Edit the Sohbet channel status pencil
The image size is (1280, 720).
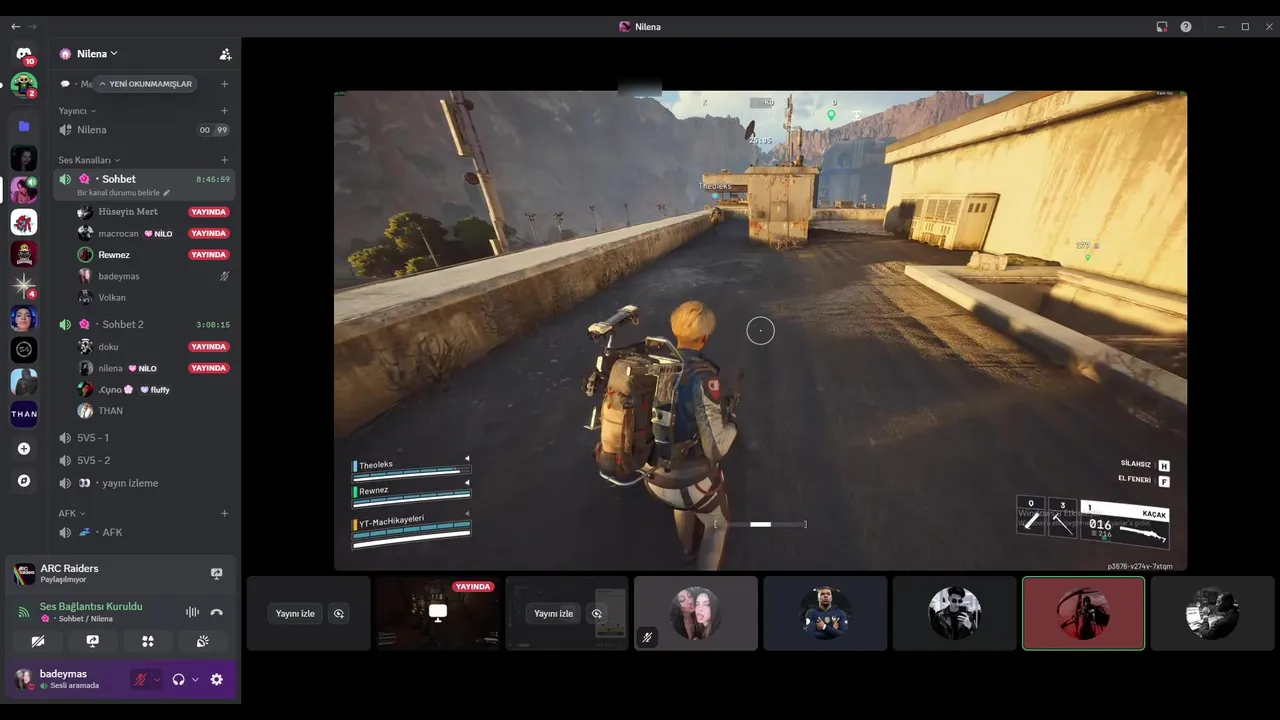click(x=167, y=193)
